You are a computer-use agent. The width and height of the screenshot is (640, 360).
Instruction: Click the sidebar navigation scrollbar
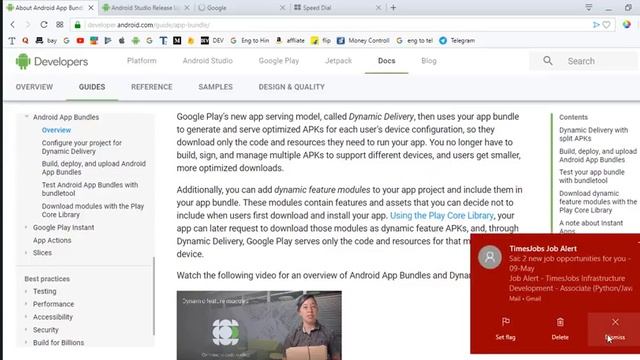(x=153, y=296)
